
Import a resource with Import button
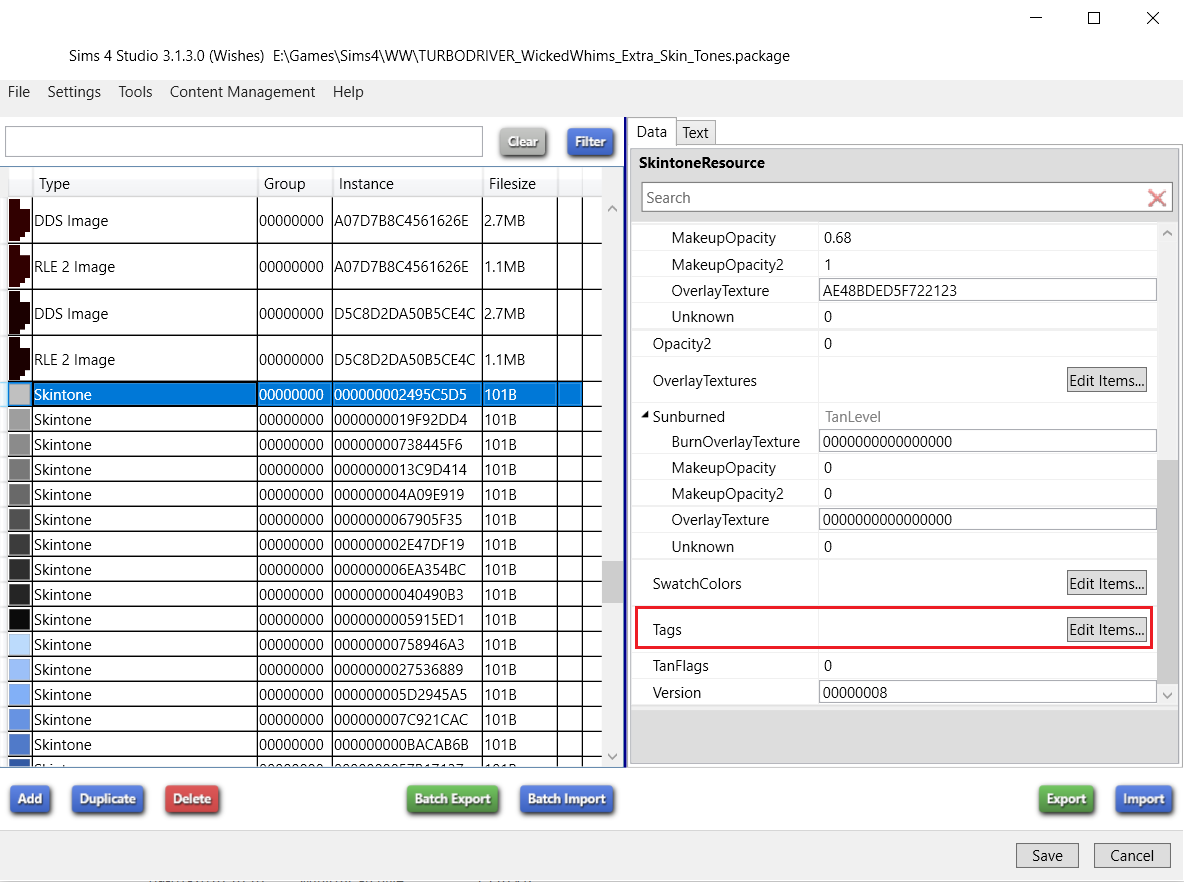click(x=1143, y=799)
